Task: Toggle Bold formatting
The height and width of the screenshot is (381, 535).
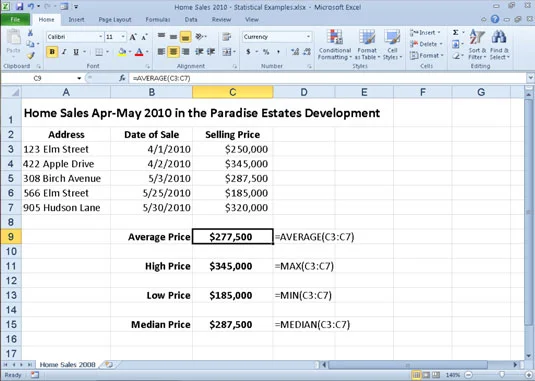Action: 52,52
